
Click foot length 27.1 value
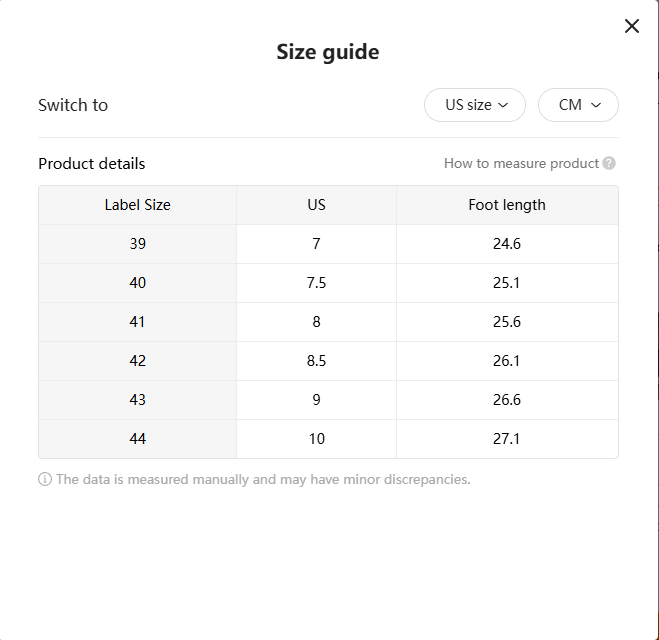pyautogui.click(x=507, y=439)
